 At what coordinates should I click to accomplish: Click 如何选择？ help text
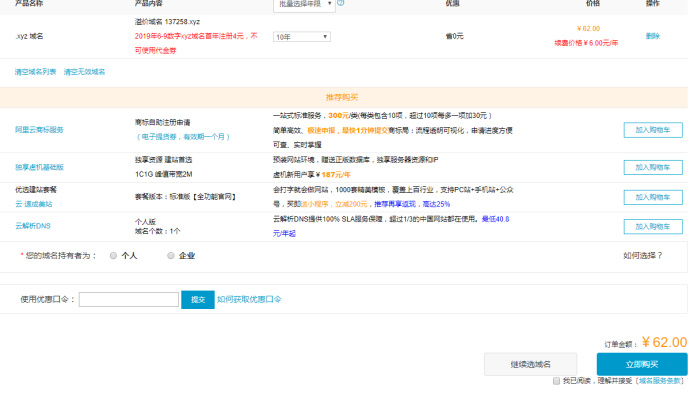(x=642, y=256)
